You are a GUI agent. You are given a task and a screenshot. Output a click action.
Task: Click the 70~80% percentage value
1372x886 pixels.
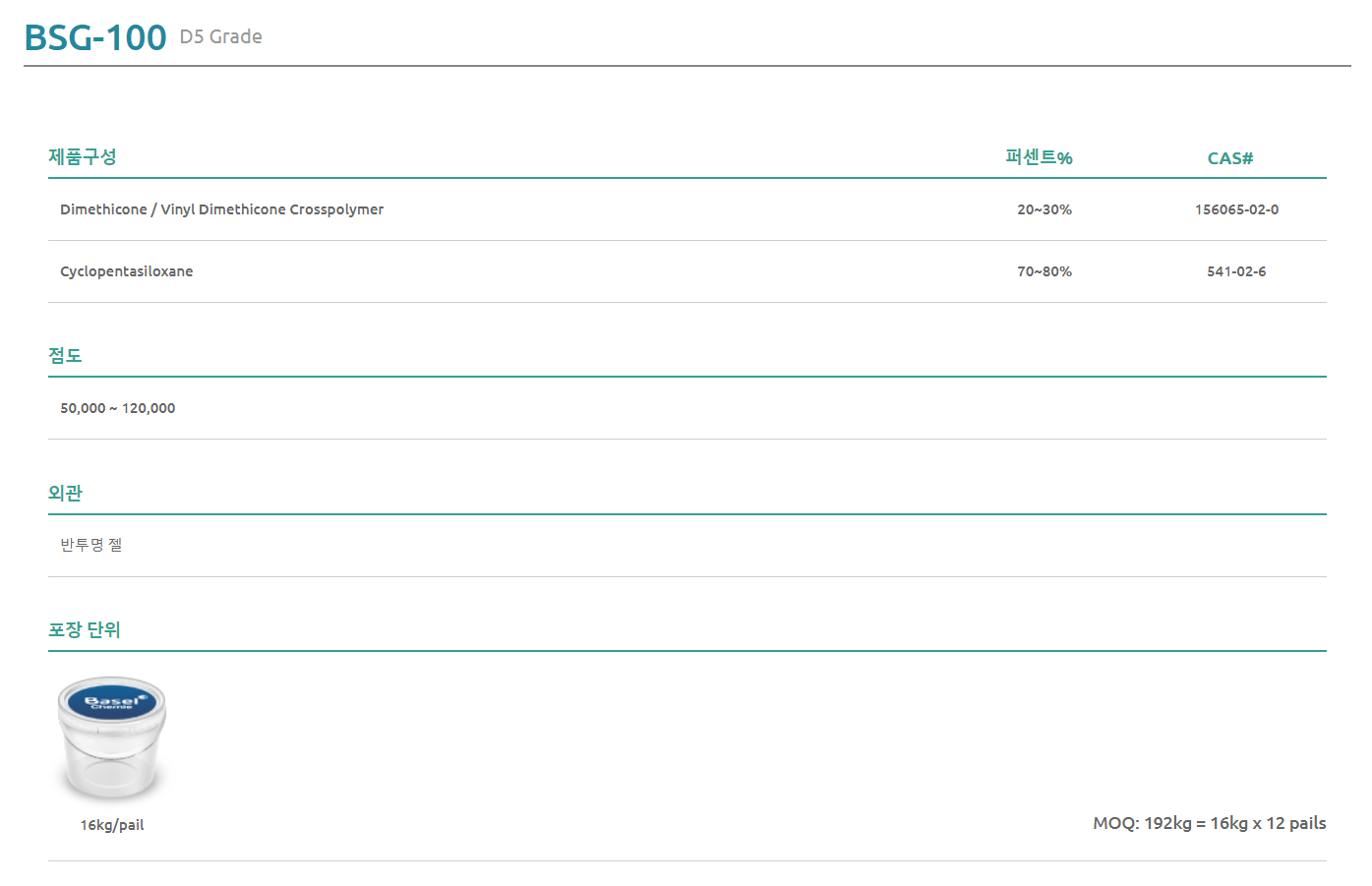point(1044,271)
